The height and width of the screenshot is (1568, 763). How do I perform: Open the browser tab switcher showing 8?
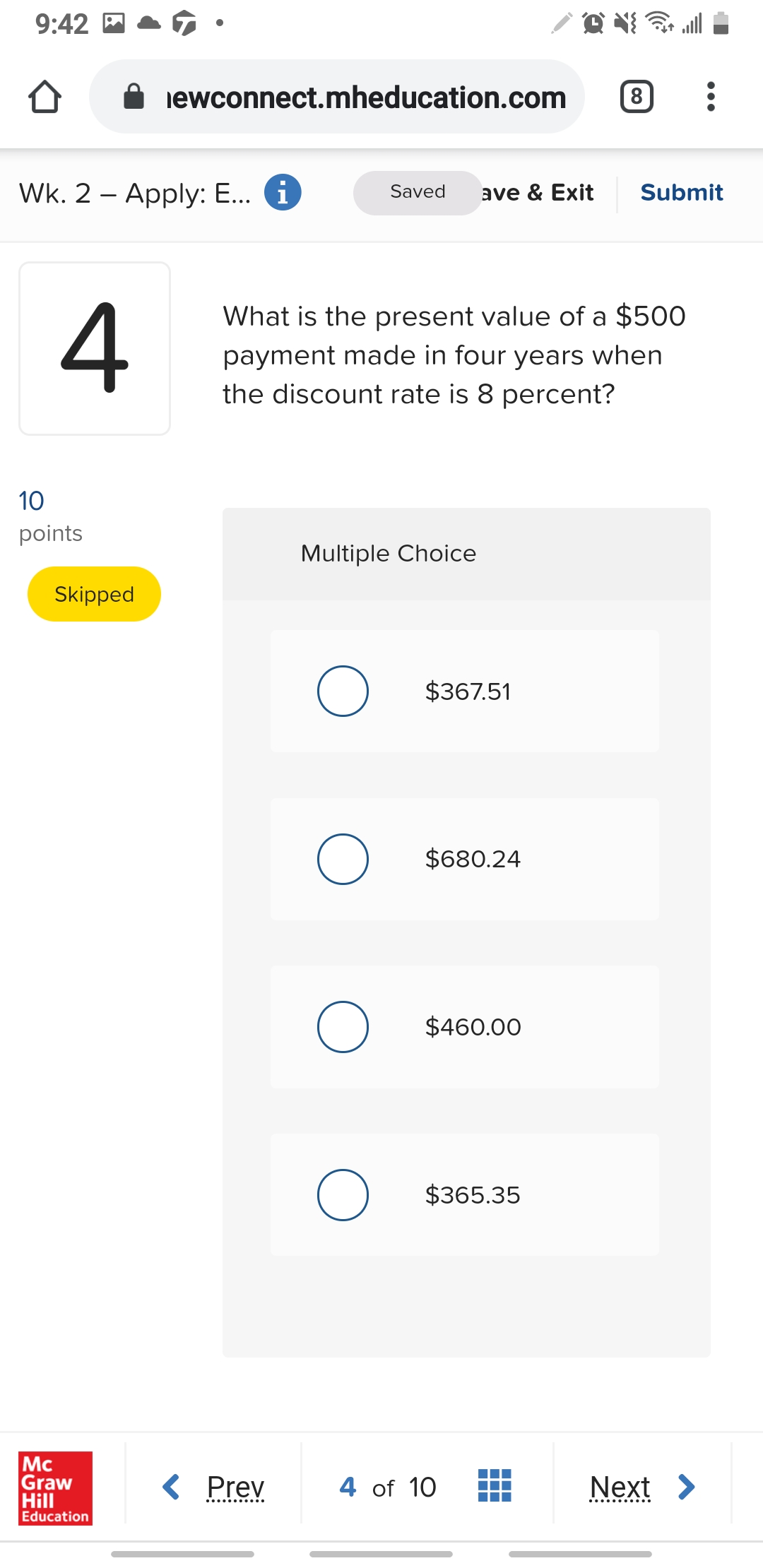(x=636, y=97)
